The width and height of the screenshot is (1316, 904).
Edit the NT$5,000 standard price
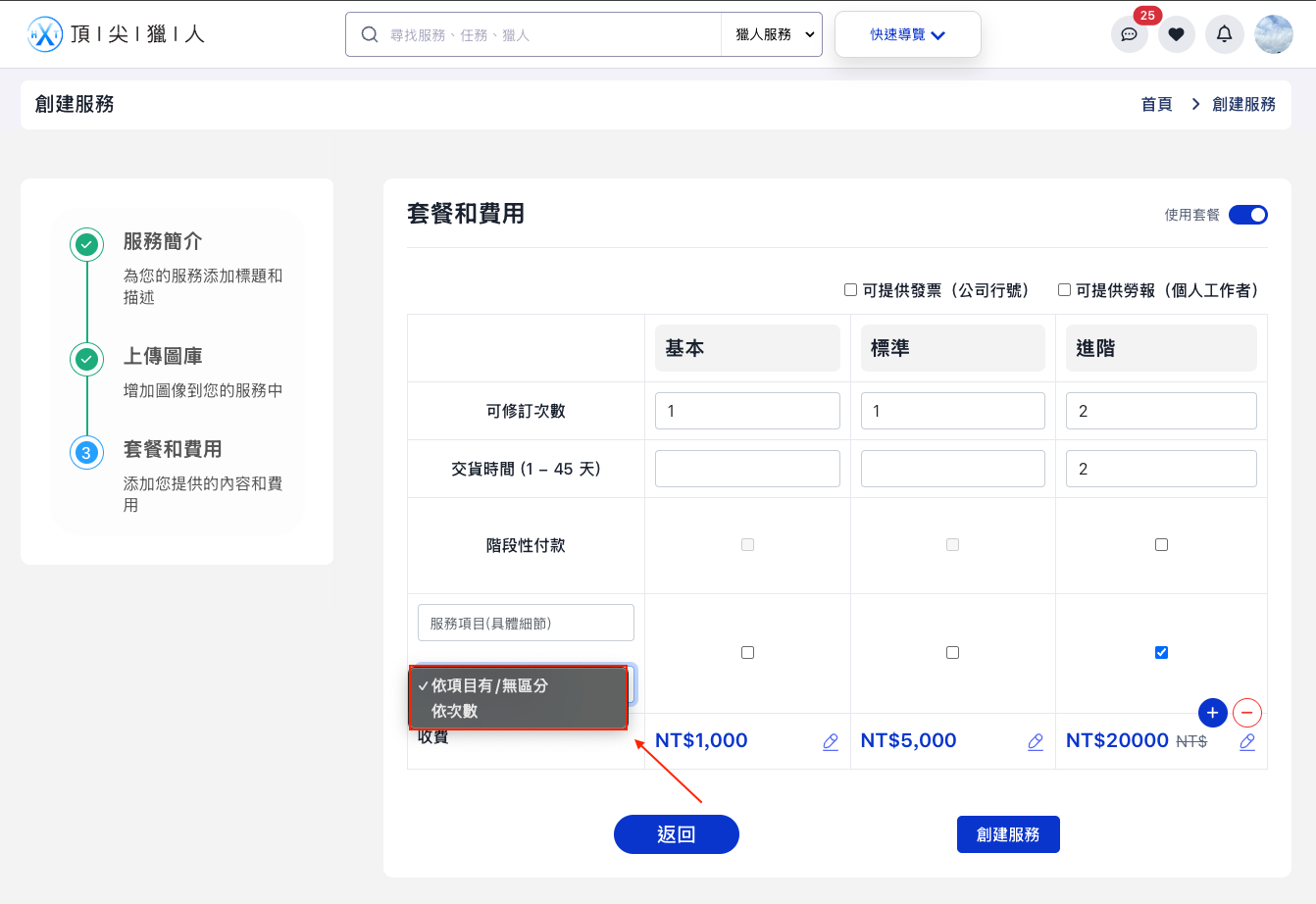[x=1035, y=742]
